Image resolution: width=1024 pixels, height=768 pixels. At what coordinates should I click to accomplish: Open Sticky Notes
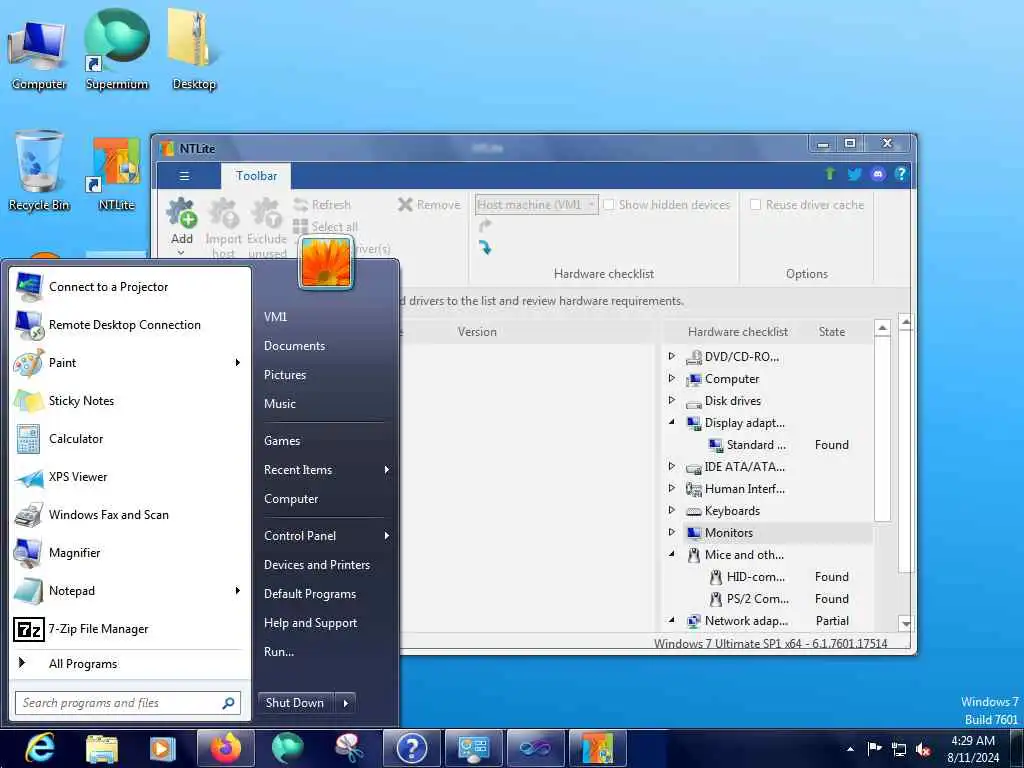tap(129, 400)
